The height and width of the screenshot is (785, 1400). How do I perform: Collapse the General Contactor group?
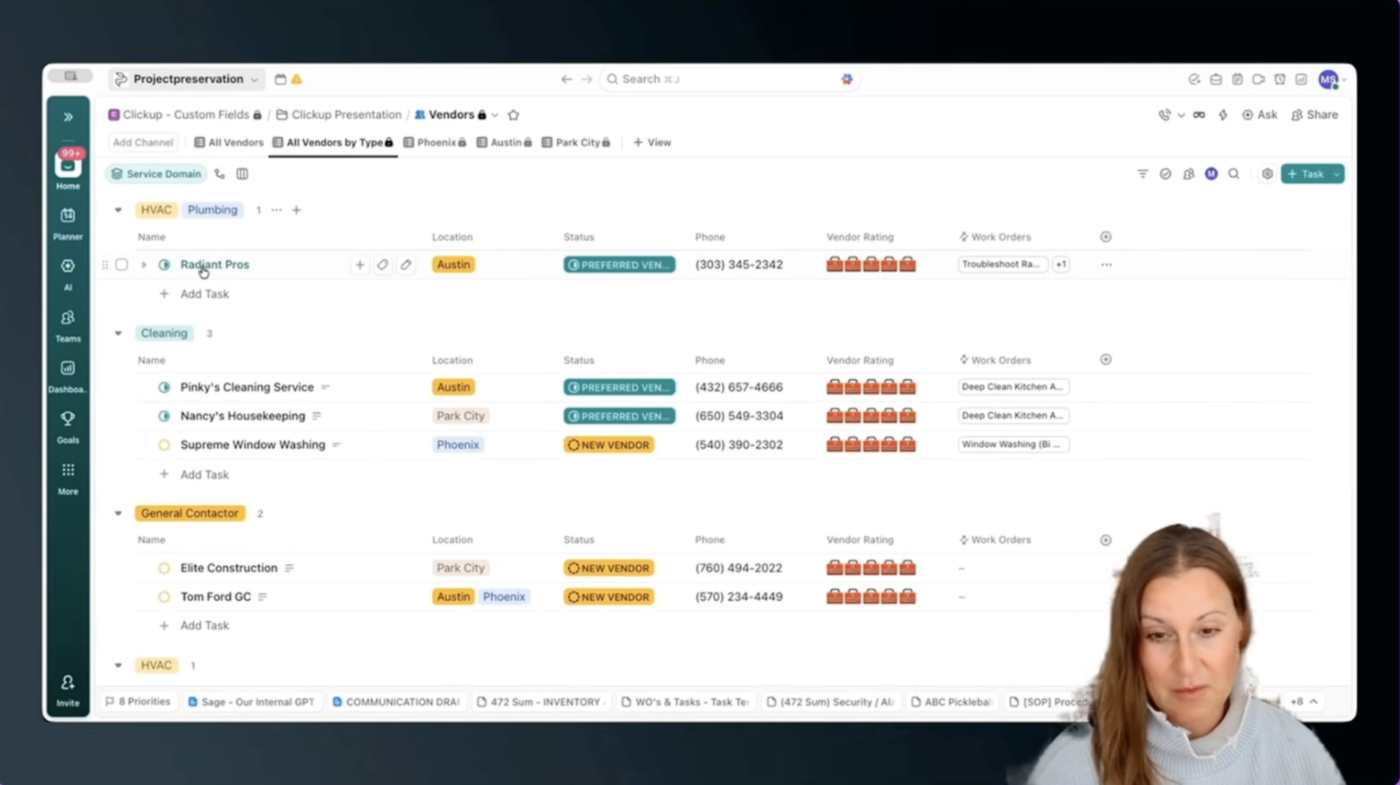tap(118, 513)
